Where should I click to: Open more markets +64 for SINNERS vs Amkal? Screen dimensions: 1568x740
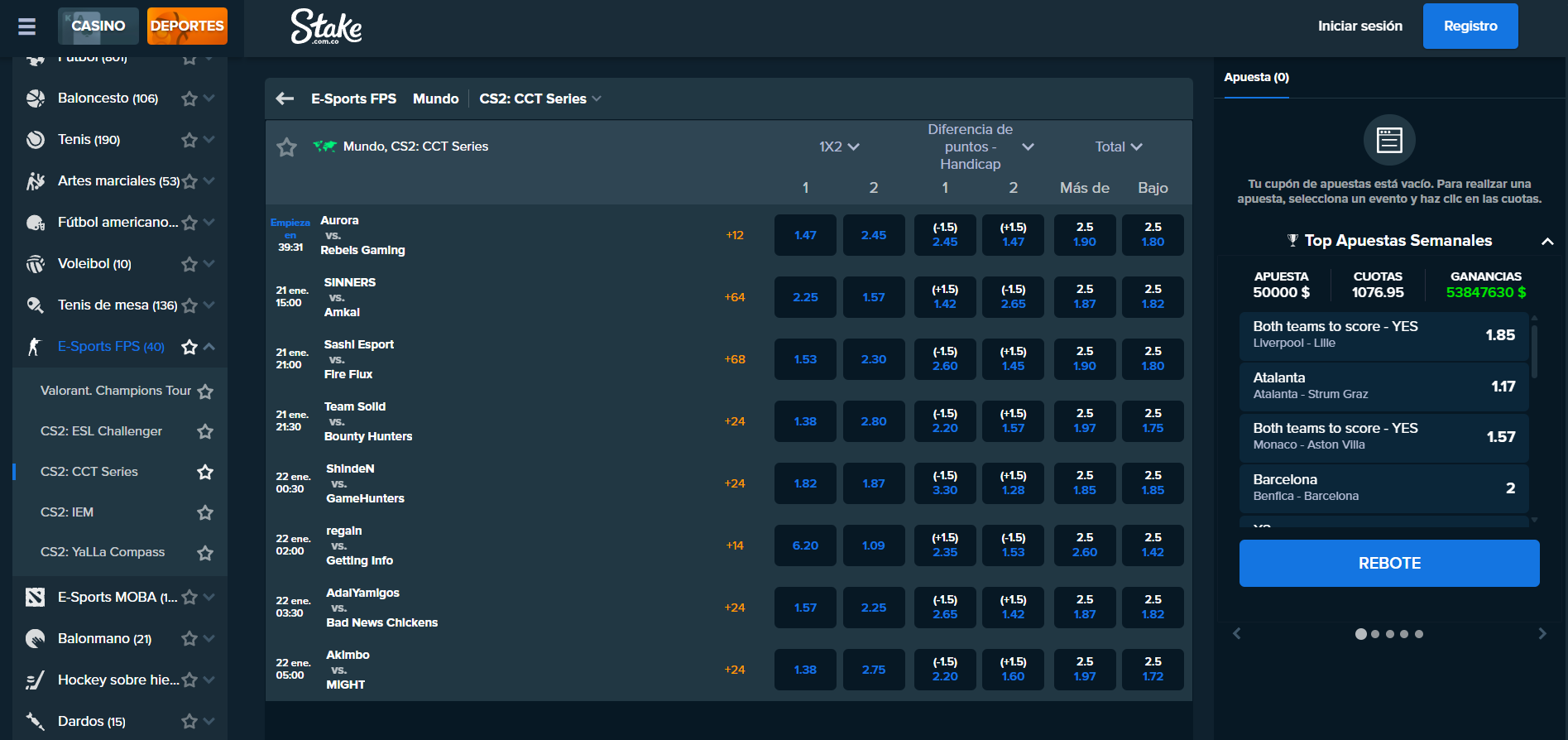click(x=735, y=297)
